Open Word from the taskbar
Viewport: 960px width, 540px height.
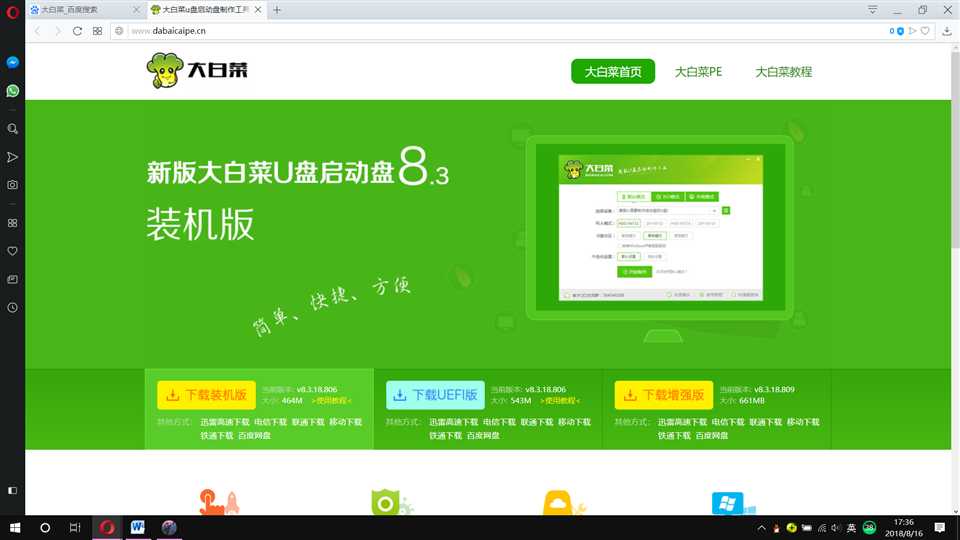coord(137,527)
